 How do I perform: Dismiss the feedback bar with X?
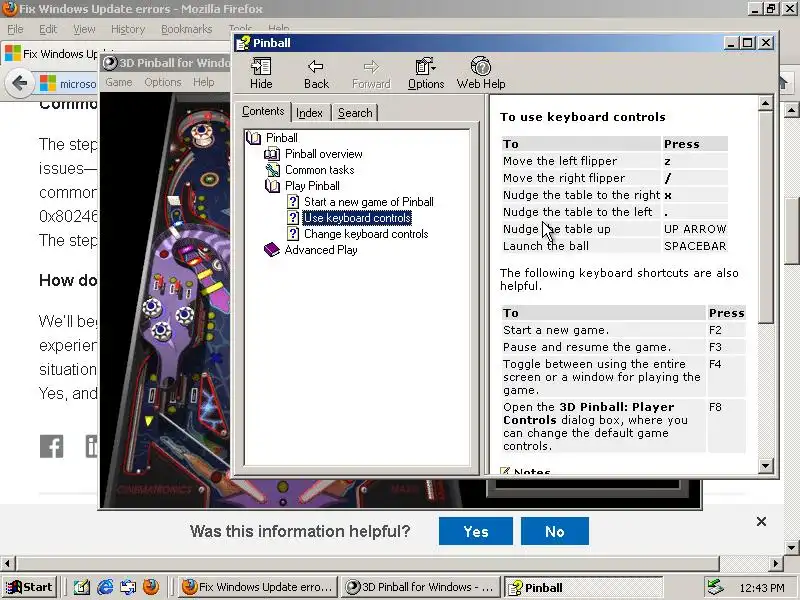click(x=761, y=521)
